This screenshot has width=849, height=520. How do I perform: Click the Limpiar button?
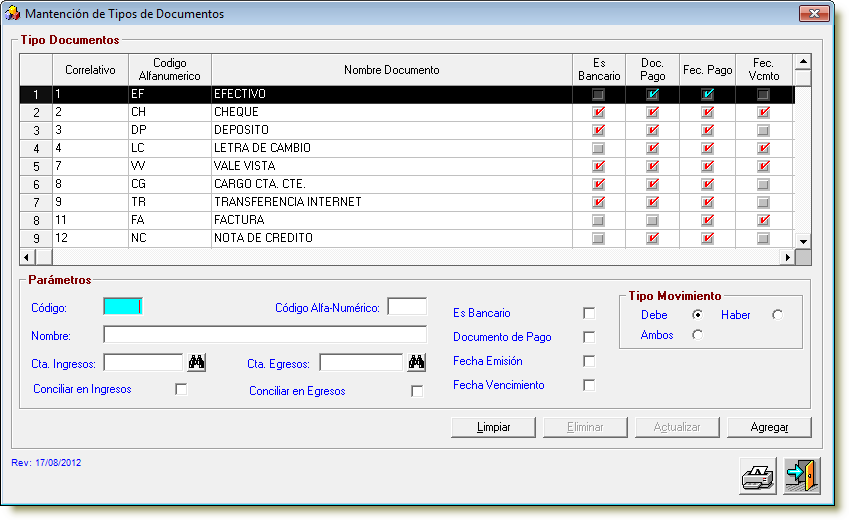point(493,427)
